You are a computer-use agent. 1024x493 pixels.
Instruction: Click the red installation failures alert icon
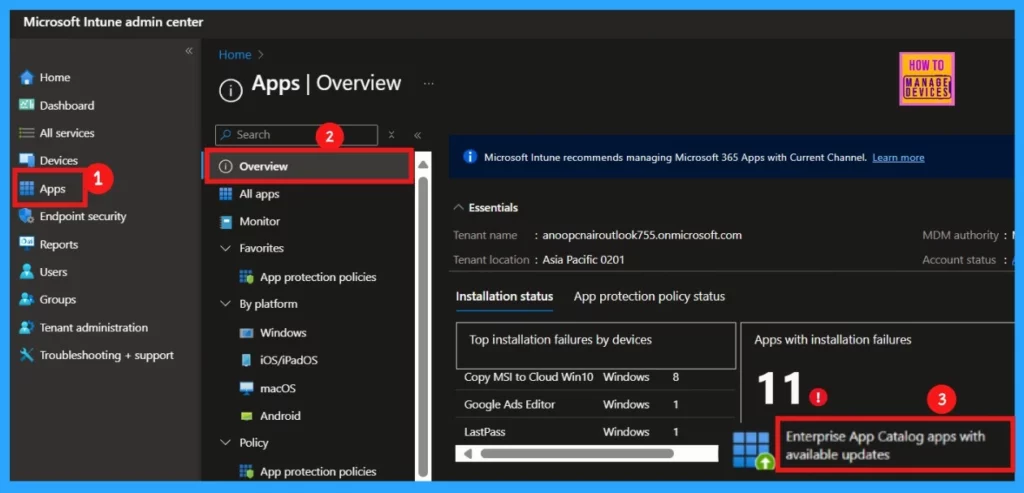pyautogui.click(x=818, y=396)
